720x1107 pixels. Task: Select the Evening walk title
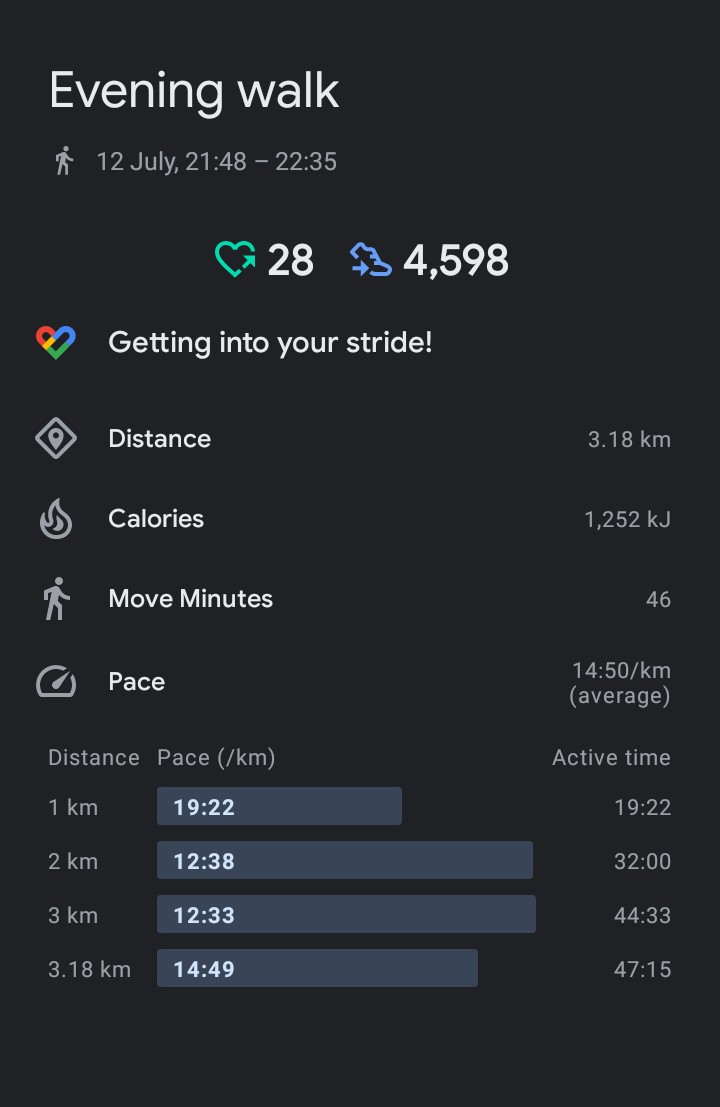[x=194, y=91]
